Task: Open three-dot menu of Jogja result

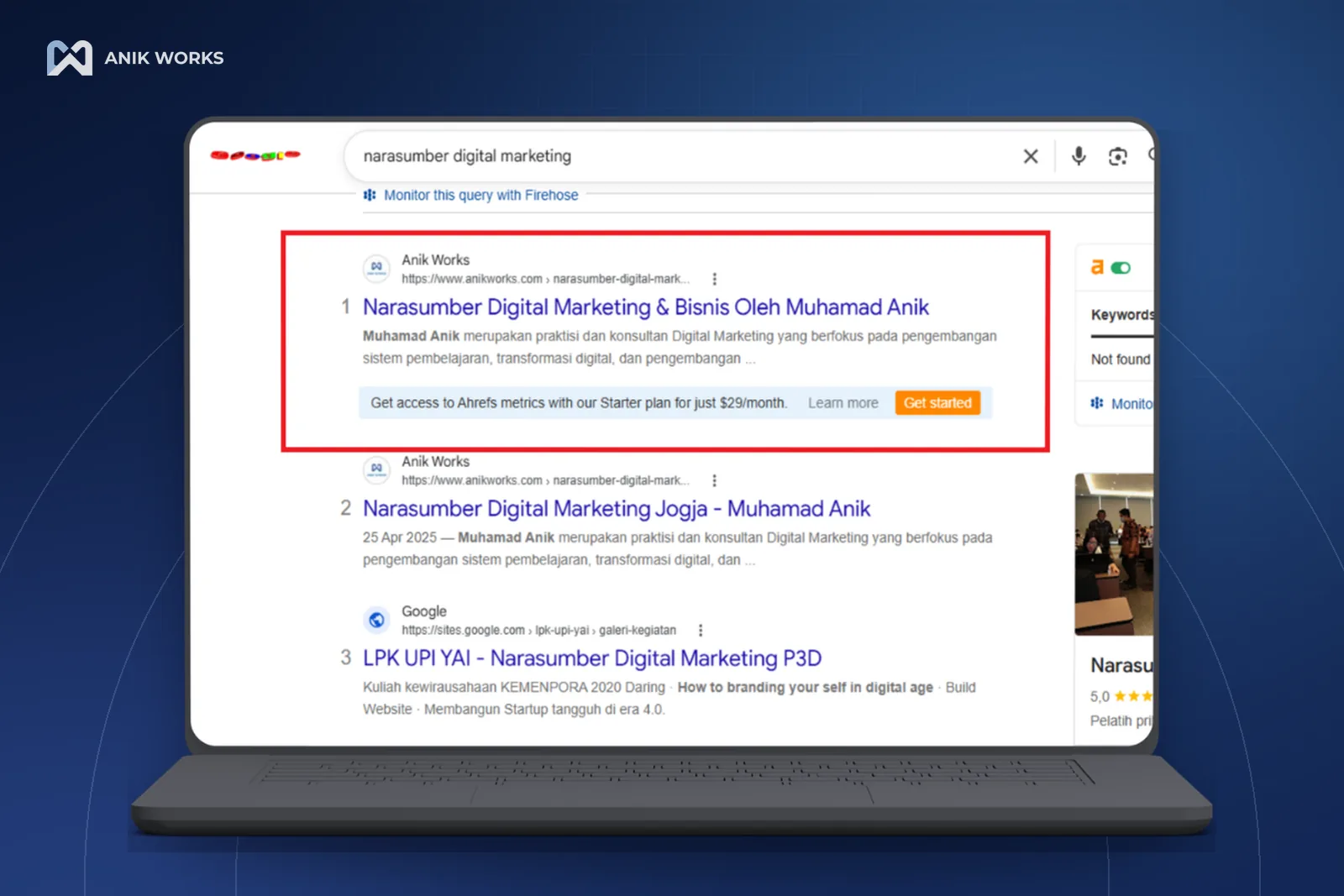Action: click(x=715, y=480)
